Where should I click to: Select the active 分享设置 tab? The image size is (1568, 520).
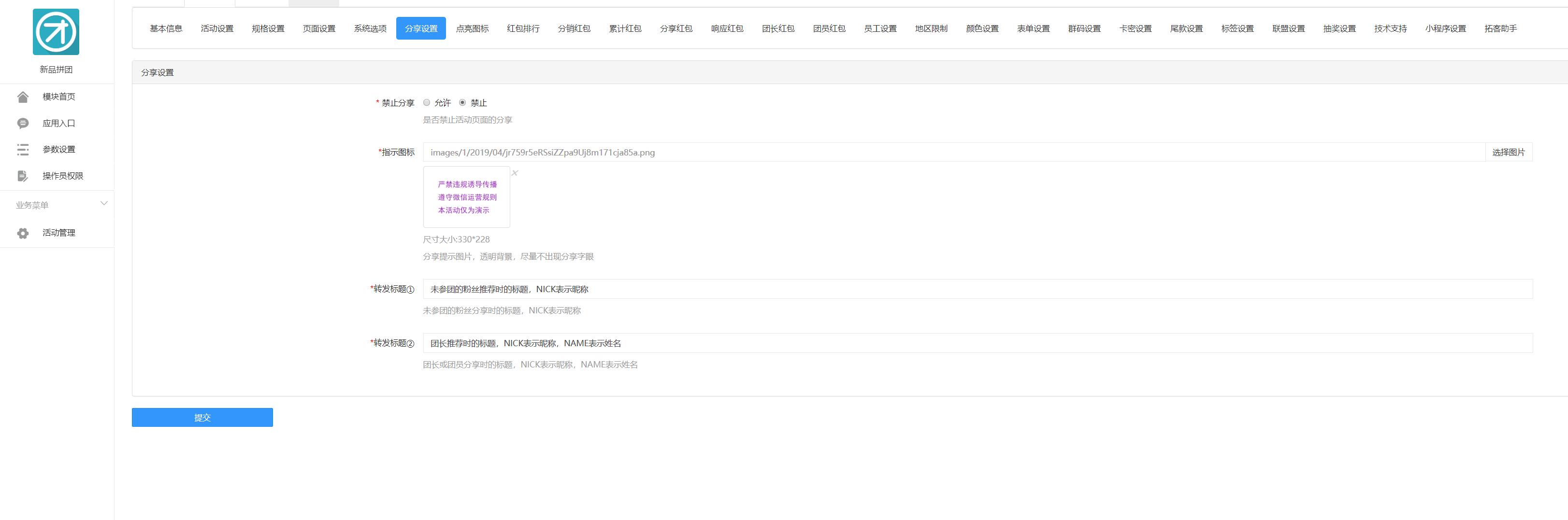point(421,28)
